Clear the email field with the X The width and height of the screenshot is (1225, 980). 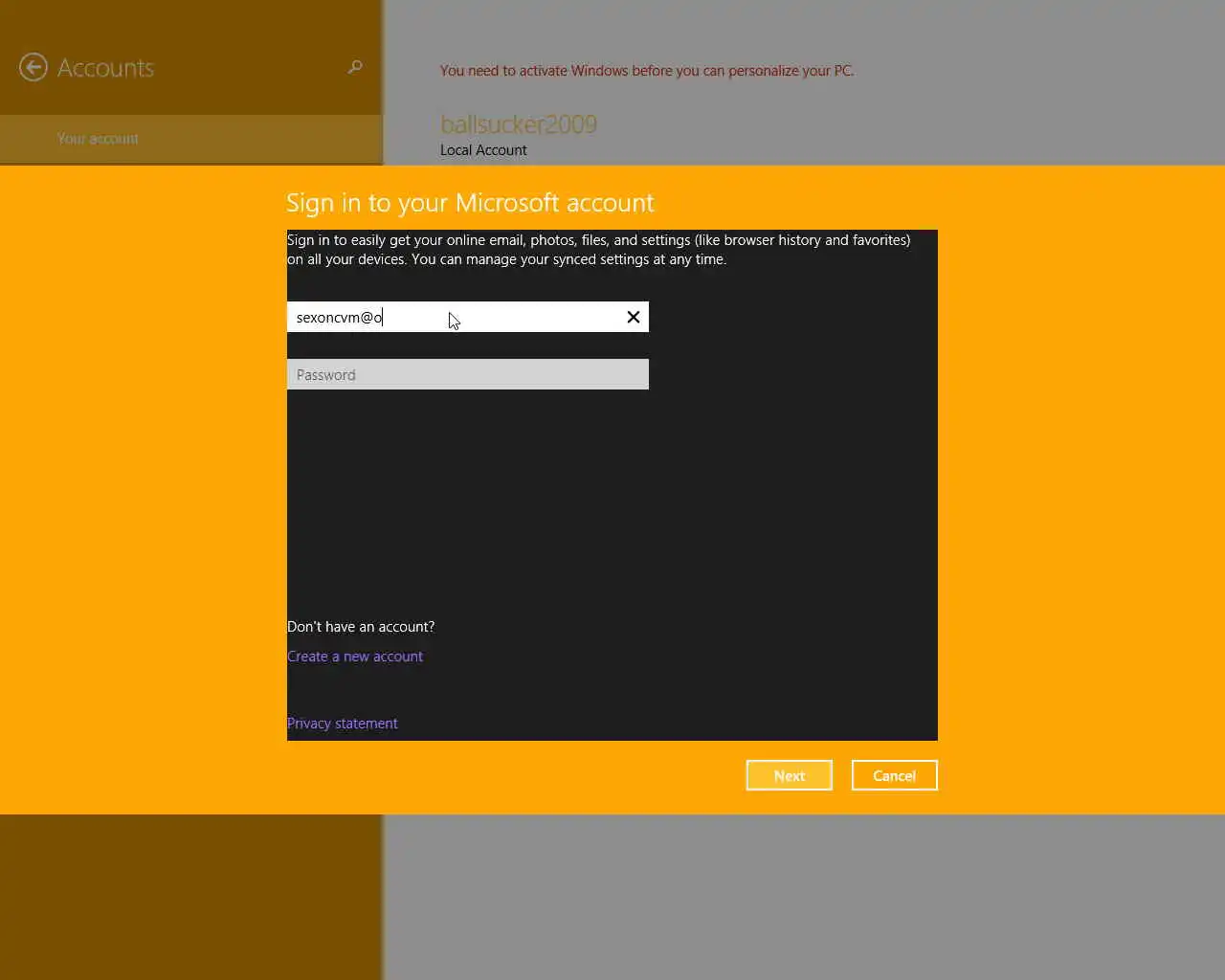click(x=634, y=317)
